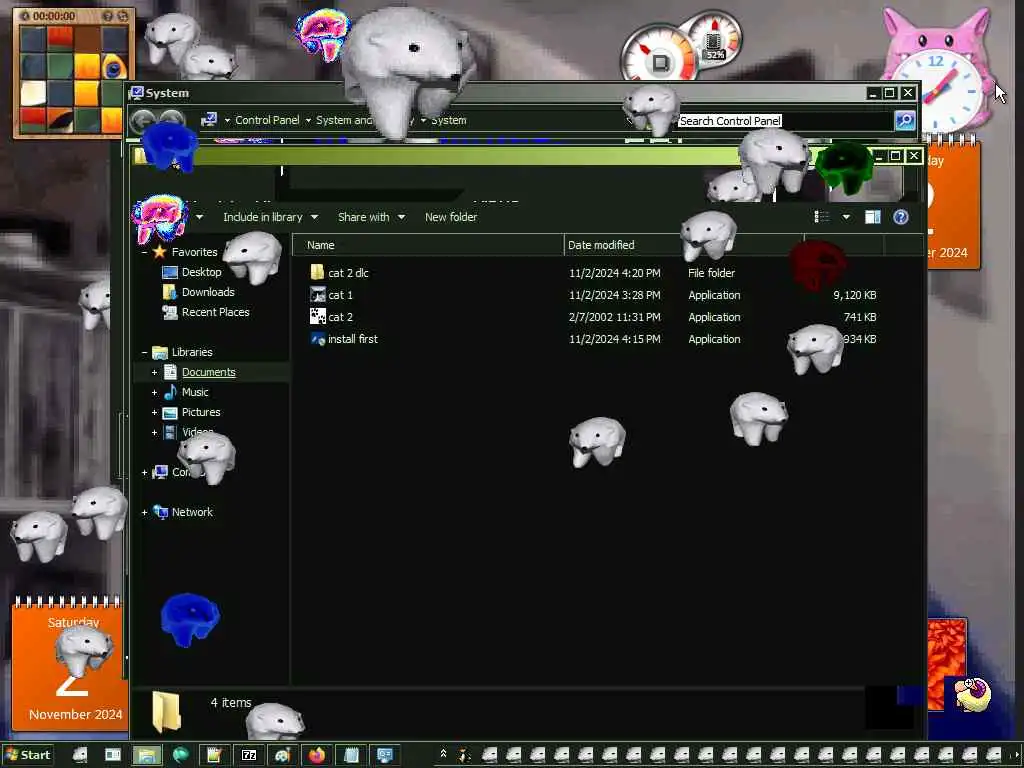1024x768 pixels.
Task: Open the Paint taskbar icon
Action: pyautogui.click(x=282, y=755)
